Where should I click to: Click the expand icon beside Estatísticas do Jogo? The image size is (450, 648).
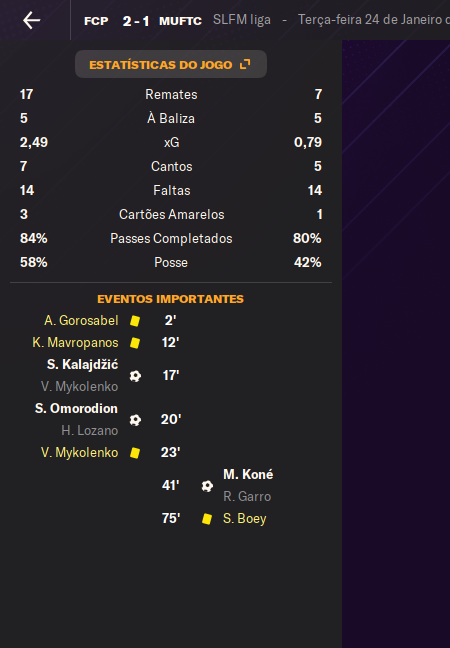[x=245, y=64]
